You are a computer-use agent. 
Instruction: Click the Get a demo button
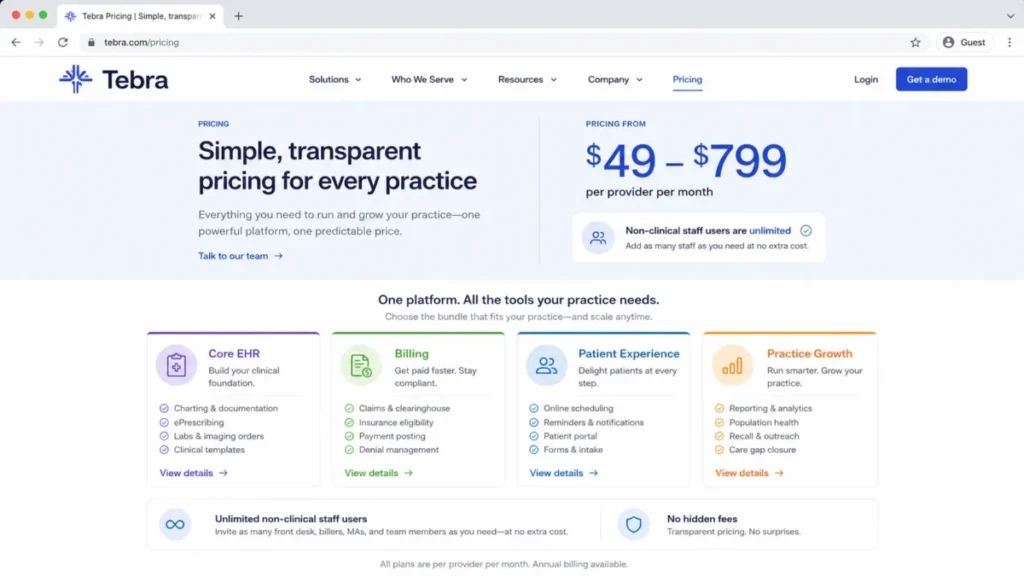pos(931,80)
